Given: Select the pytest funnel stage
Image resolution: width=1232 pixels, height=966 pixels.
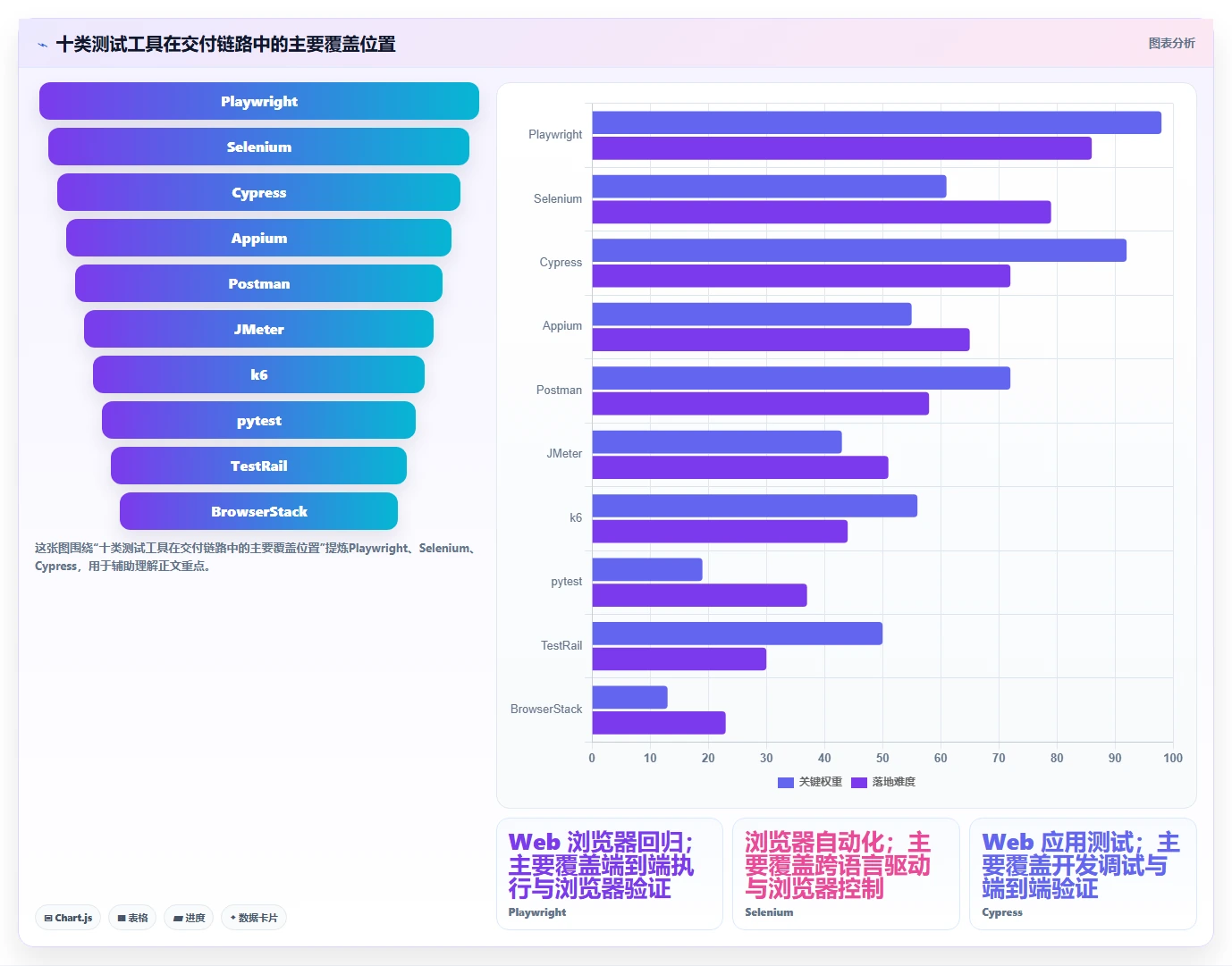Looking at the screenshot, I should point(259,420).
